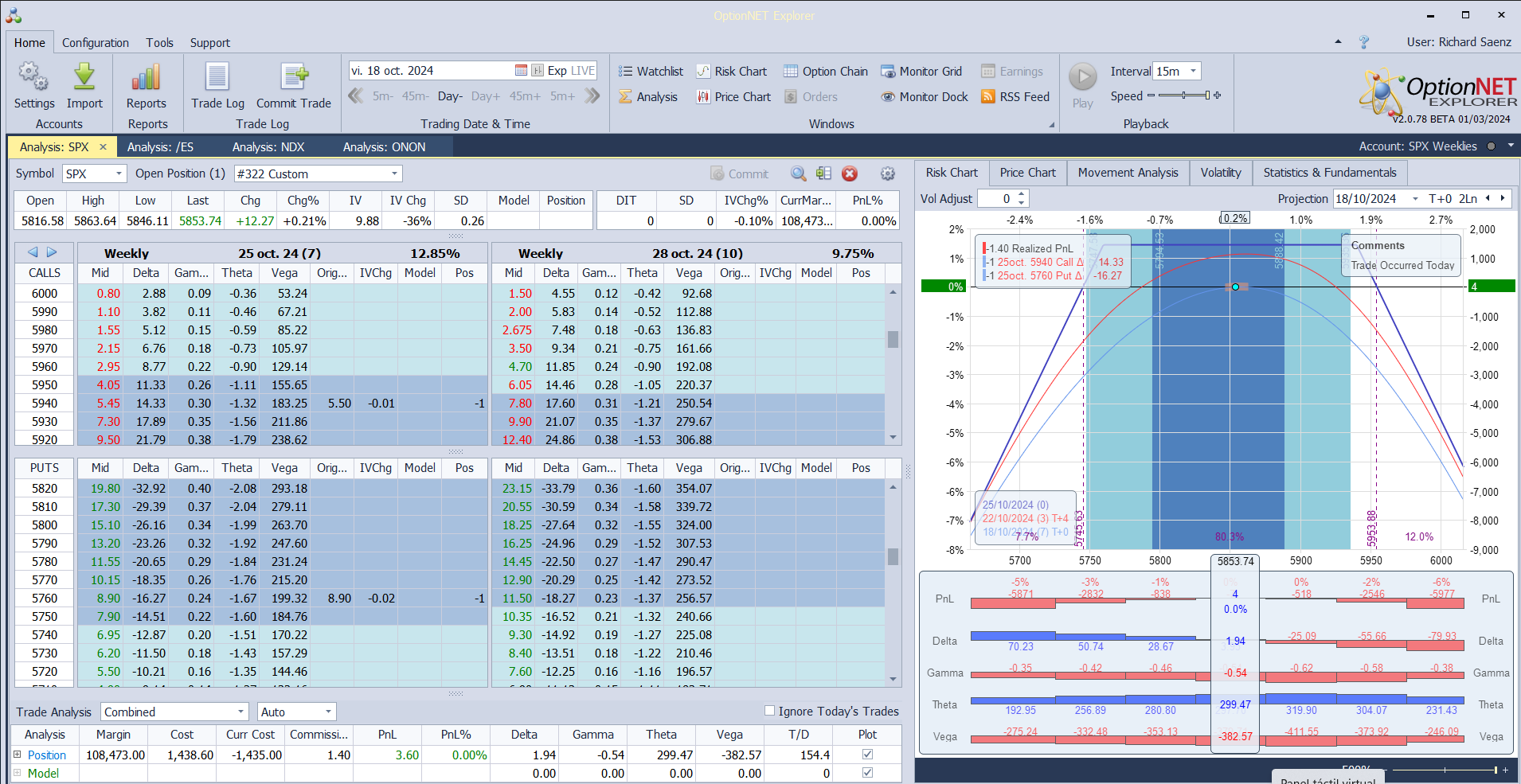Image resolution: width=1521 pixels, height=784 pixels.
Task: Toggle the T+0 projection line
Action: 1440,198
